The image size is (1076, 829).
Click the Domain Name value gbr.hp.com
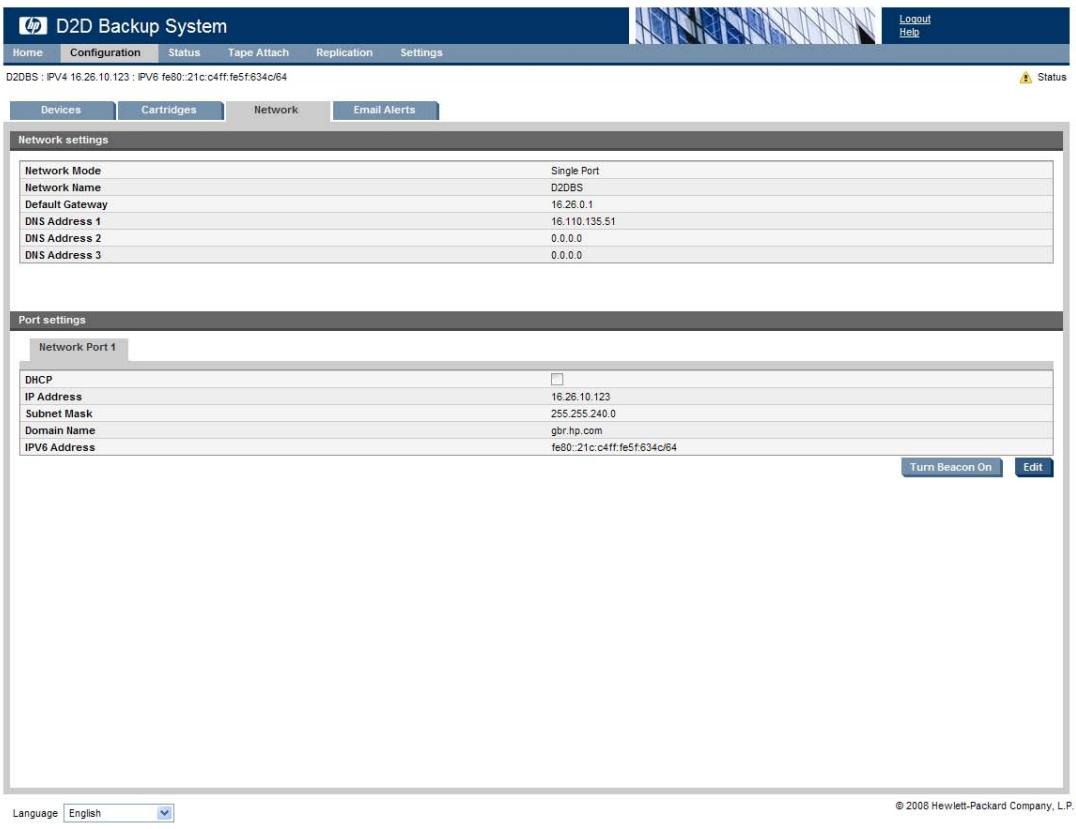click(576, 430)
